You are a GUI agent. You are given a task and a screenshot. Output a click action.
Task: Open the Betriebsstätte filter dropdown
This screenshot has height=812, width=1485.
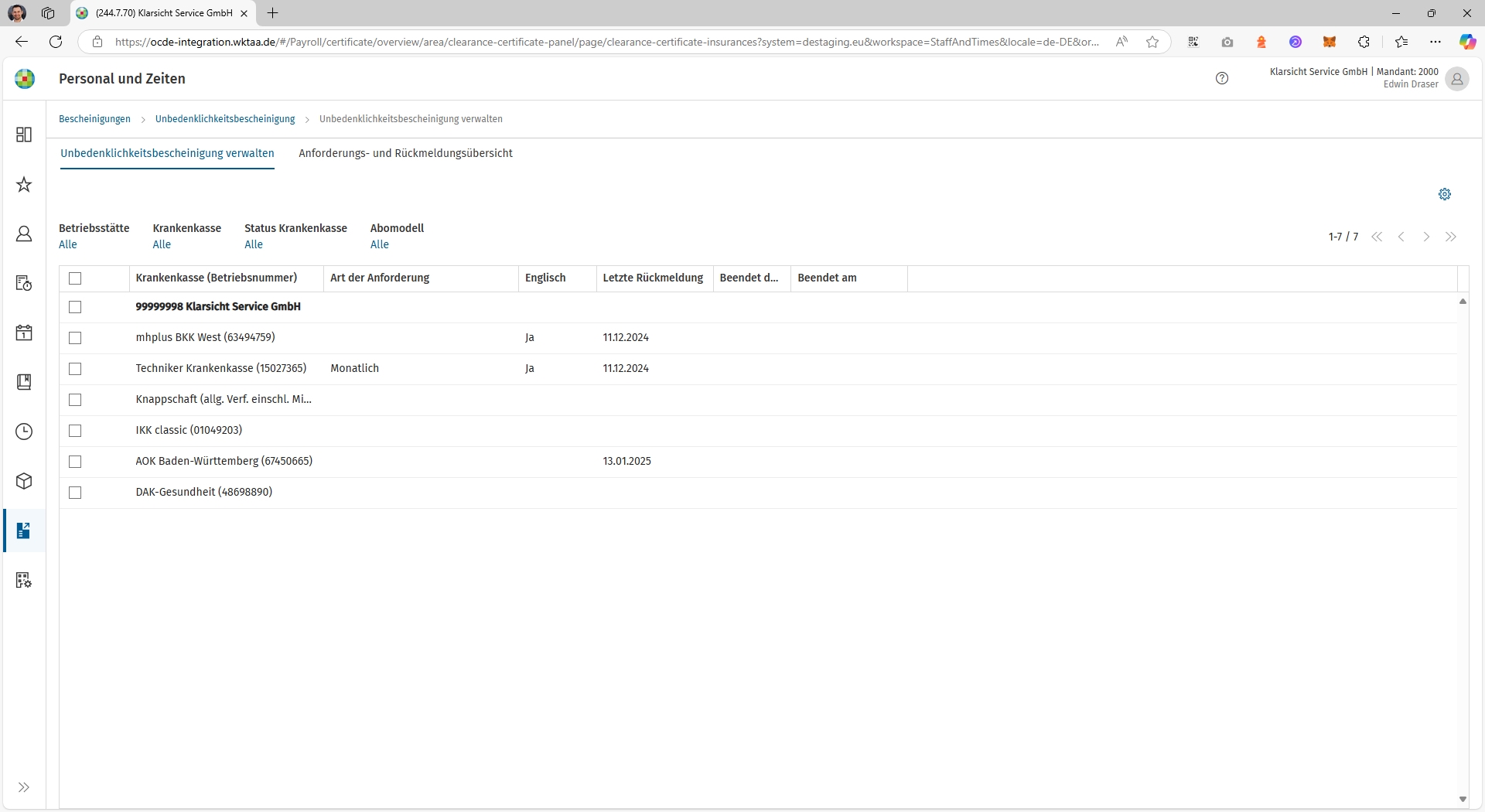point(68,244)
